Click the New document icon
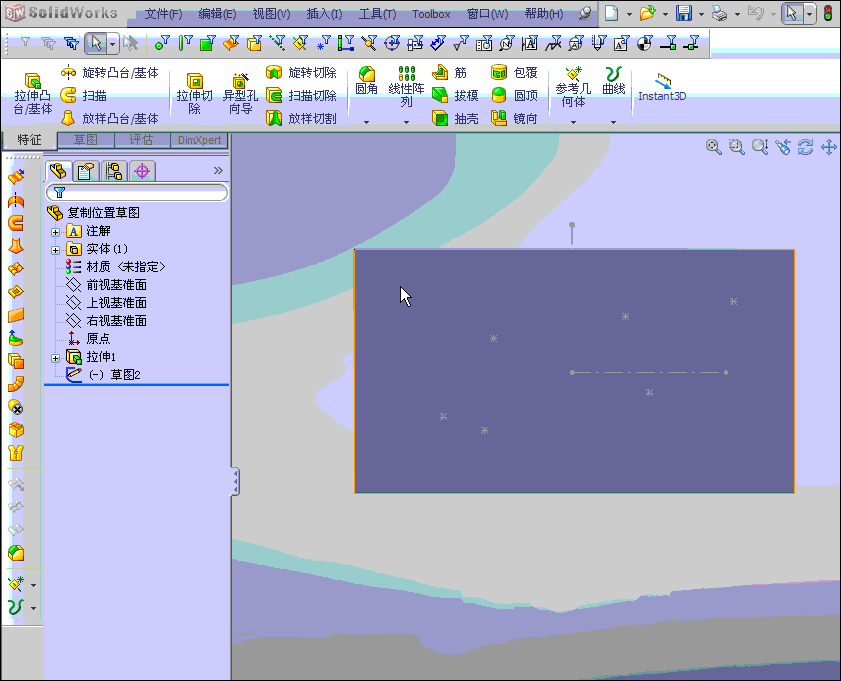 pos(611,13)
